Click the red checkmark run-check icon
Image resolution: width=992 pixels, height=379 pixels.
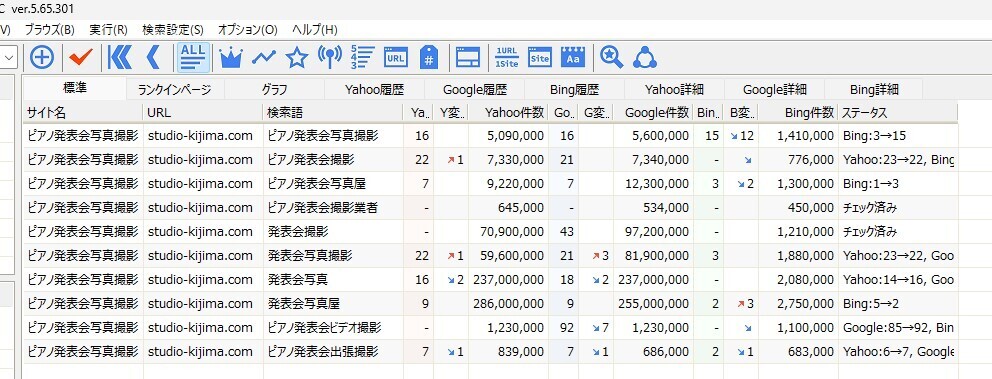click(x=80, y=58)
